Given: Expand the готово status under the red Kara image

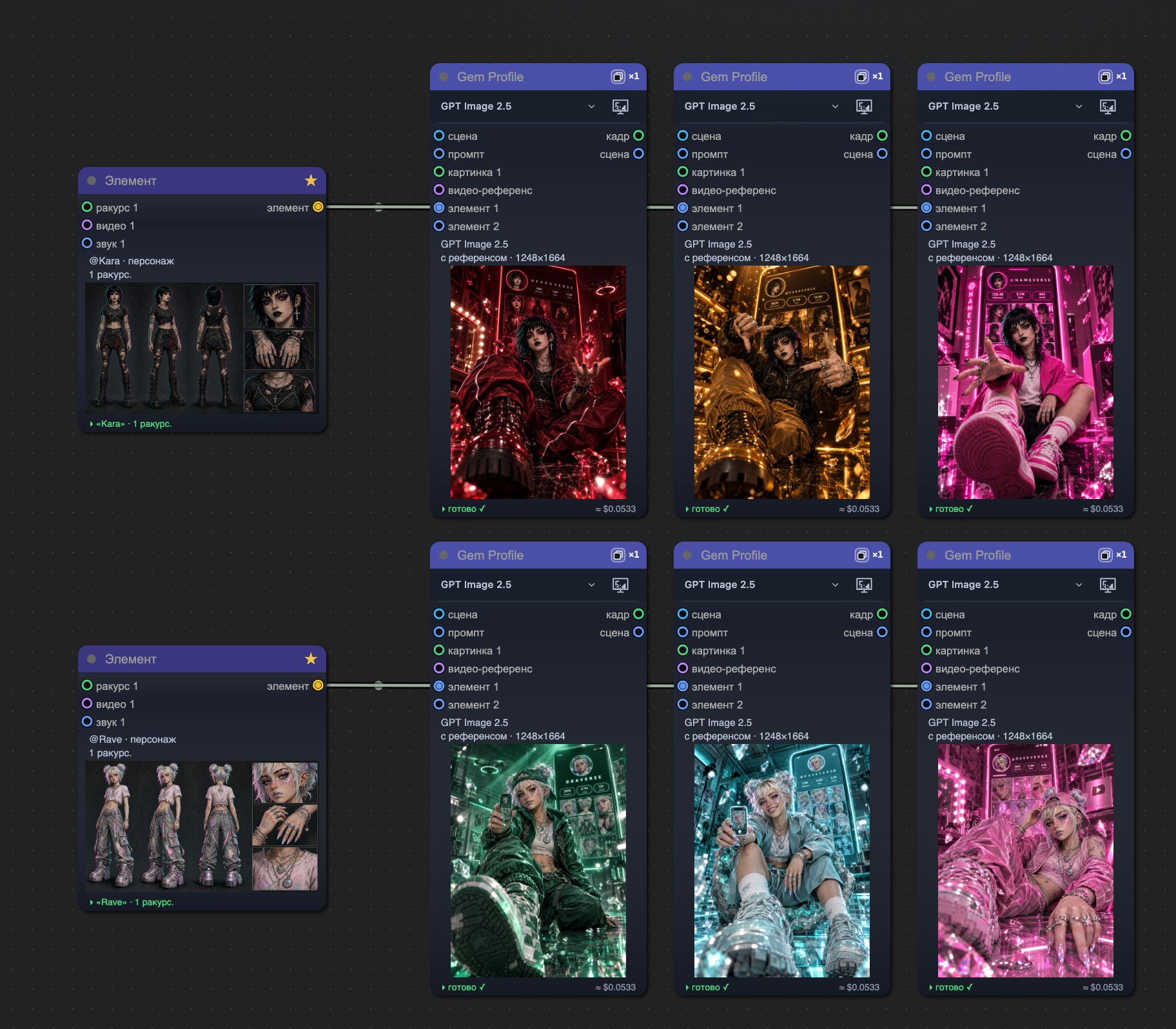Looking at the screenshot, I should click(464, 509).
